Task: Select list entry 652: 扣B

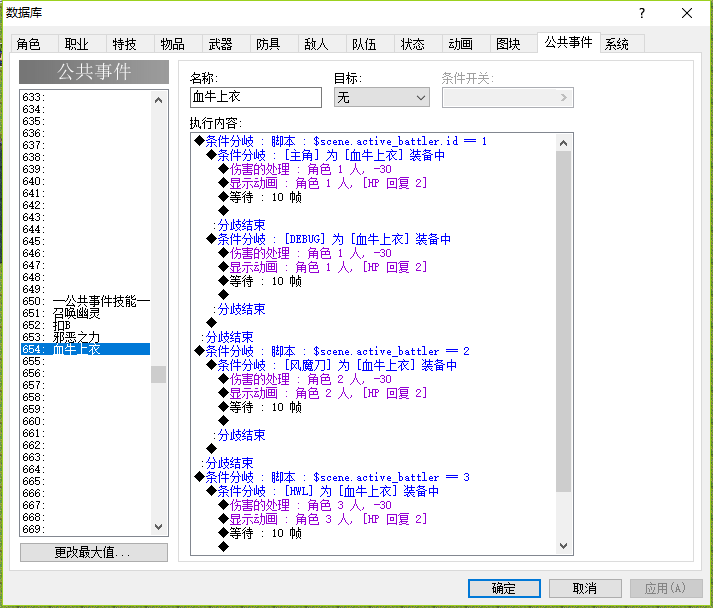Action: [x=86, y=325]
